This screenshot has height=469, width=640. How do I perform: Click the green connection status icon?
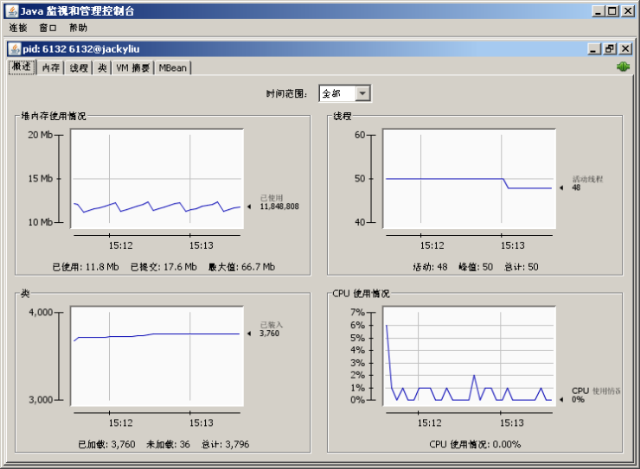(x=623, y=67)
